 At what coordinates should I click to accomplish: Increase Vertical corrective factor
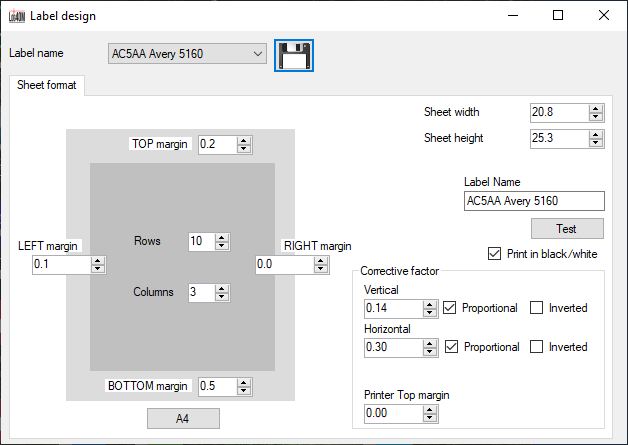(430, 304)
